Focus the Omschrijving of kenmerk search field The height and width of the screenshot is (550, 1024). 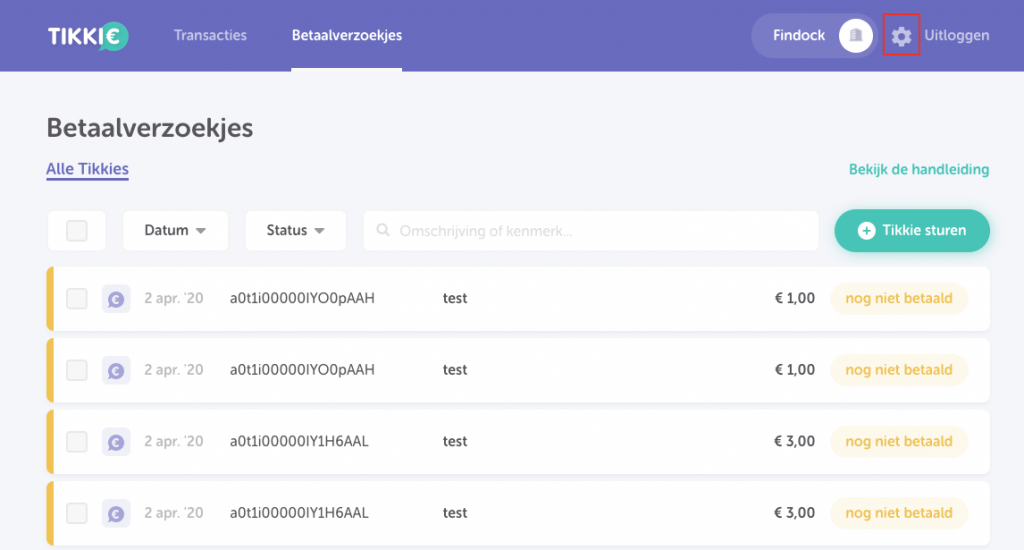click(x=600, y=231)
